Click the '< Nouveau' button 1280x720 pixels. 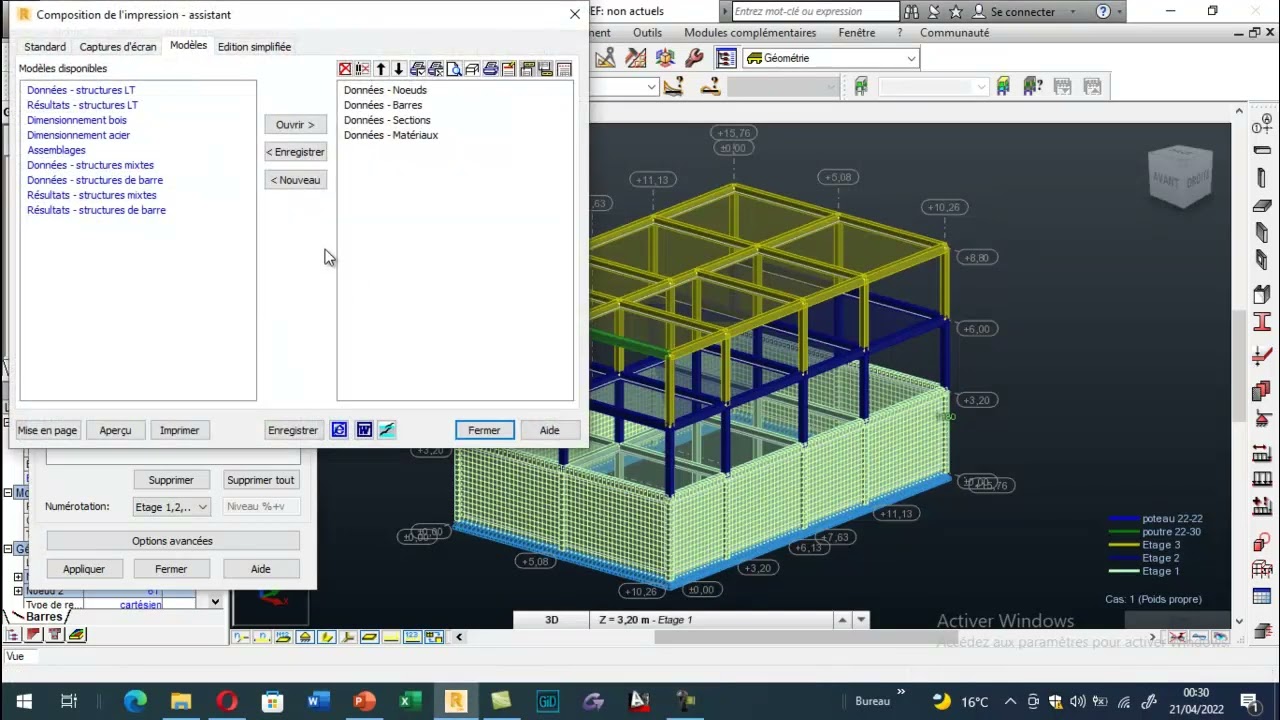[x=295, y=180]
